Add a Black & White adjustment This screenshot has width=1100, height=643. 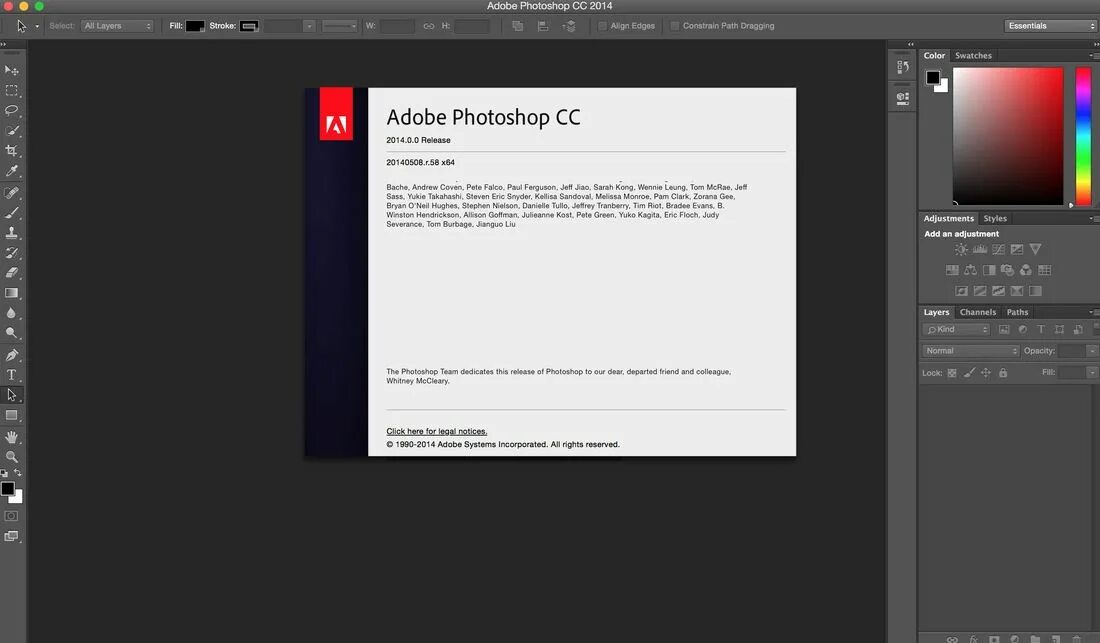989,270
